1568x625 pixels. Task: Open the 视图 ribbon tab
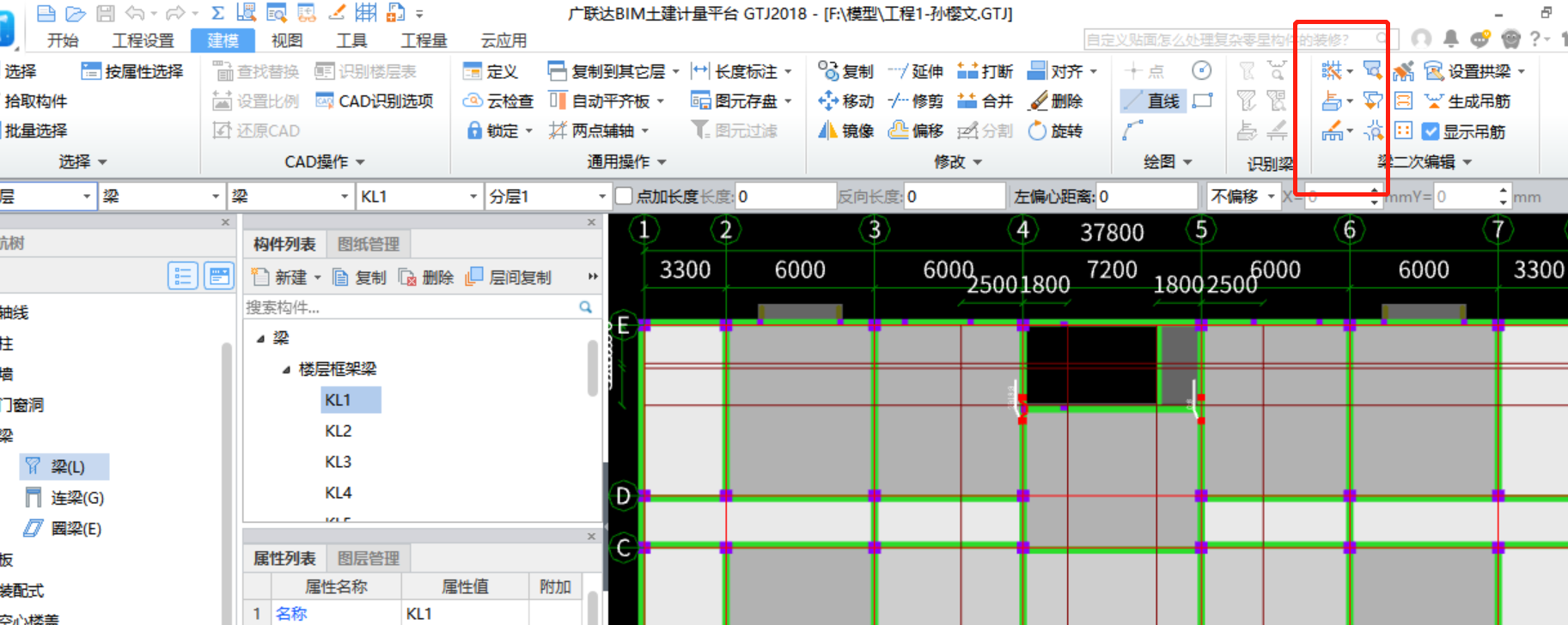coord(287,40)
